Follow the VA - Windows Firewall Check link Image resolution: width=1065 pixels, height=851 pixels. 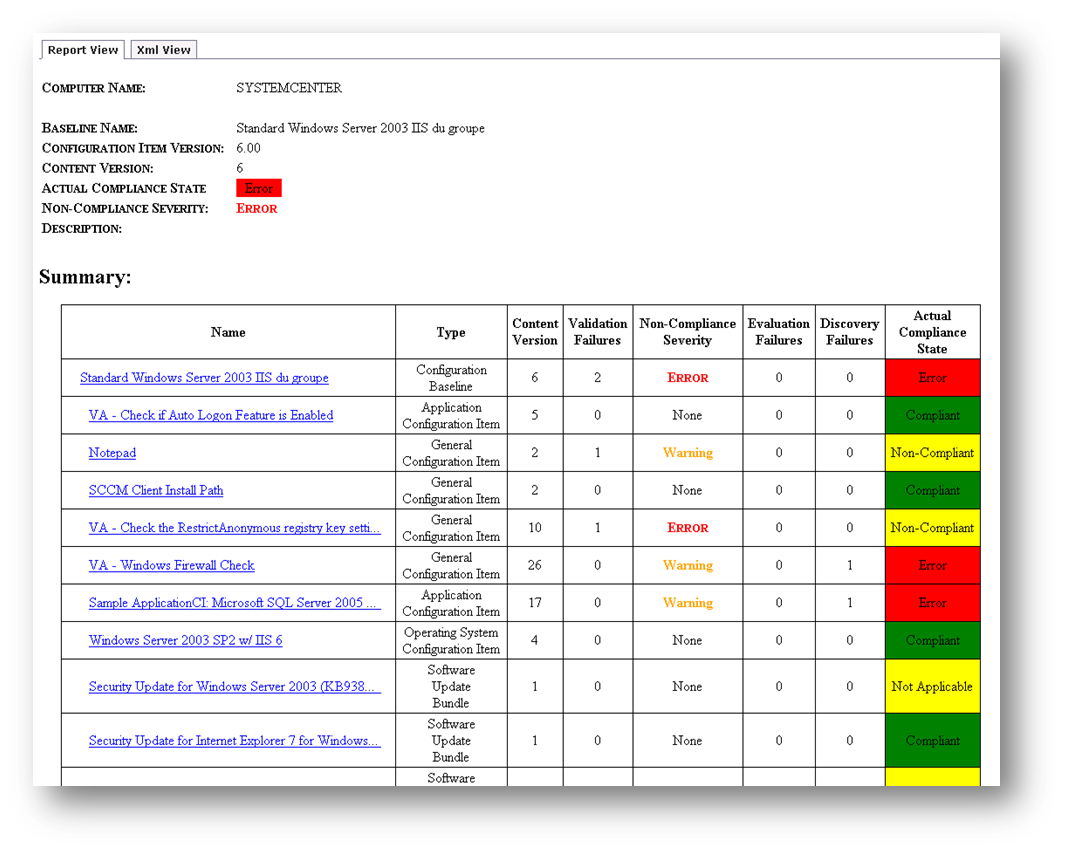tap(171, 565)
